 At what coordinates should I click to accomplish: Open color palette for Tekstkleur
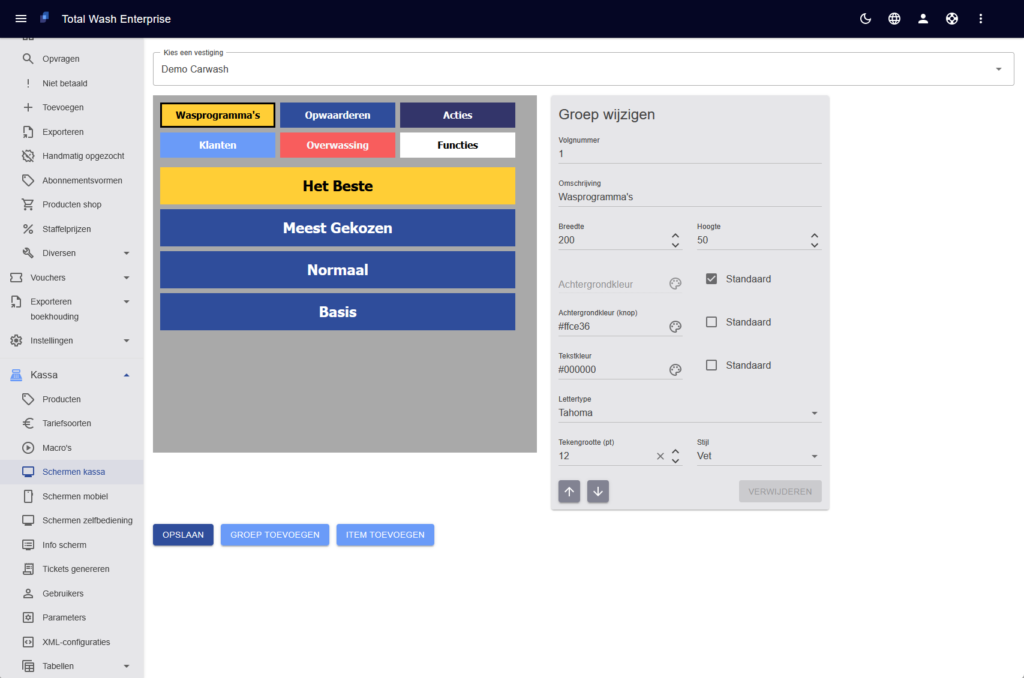[x=675, y=369]
